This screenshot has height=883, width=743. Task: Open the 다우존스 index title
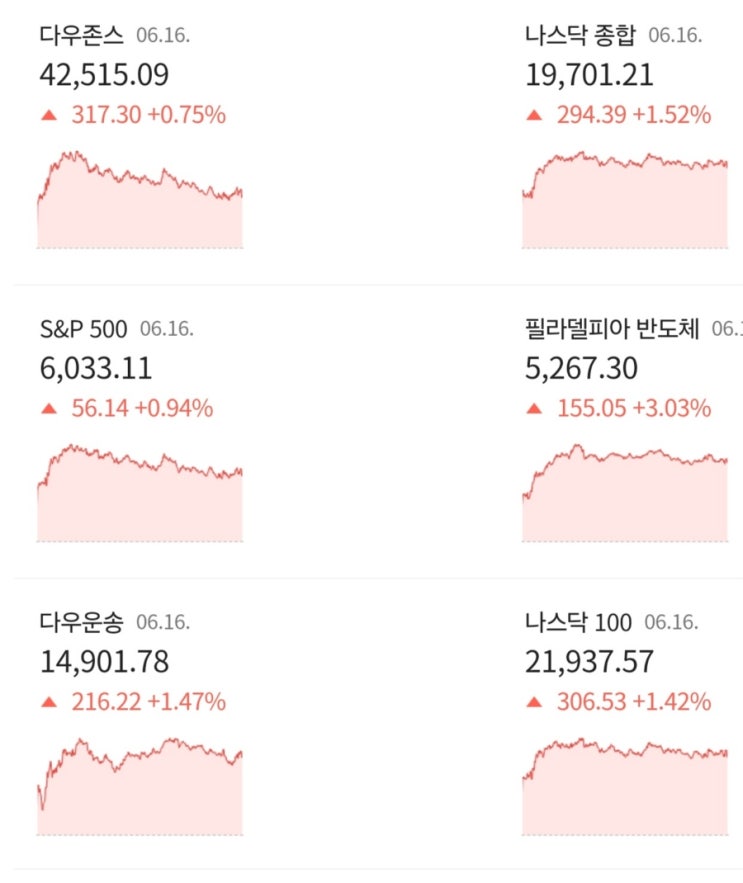click(82, 36)
